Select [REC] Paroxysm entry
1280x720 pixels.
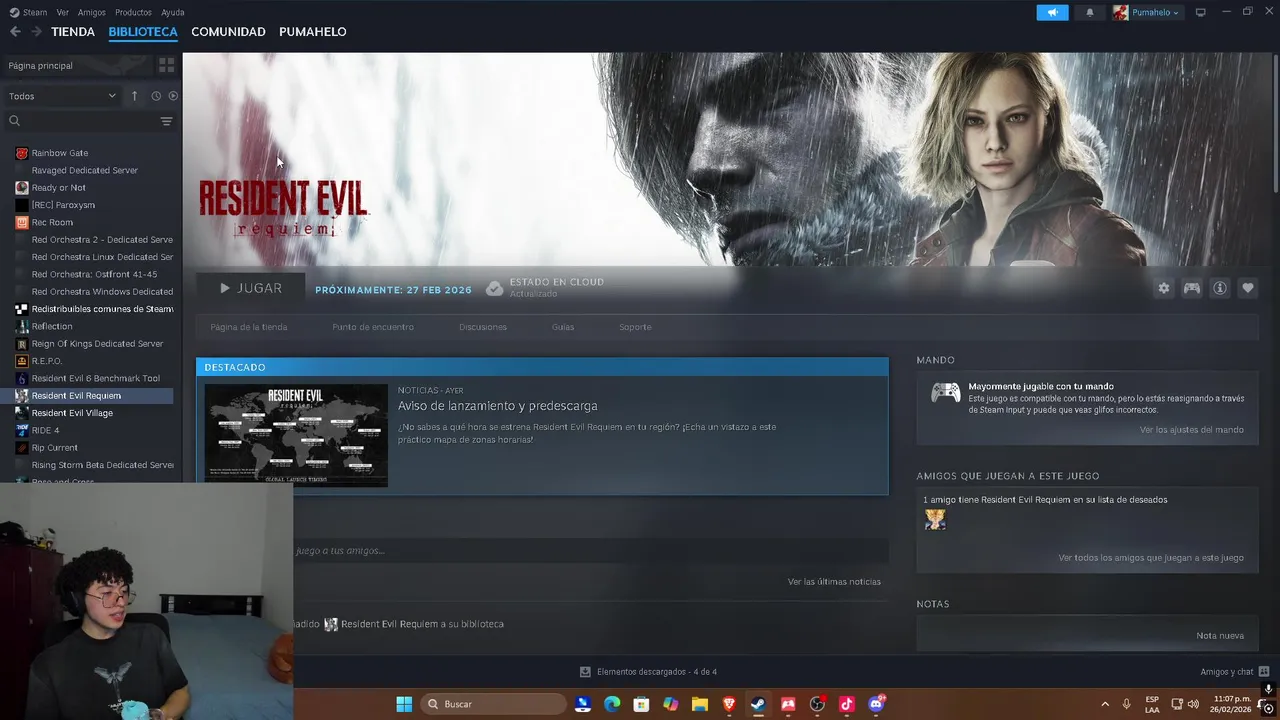click(x=63, y=205)
